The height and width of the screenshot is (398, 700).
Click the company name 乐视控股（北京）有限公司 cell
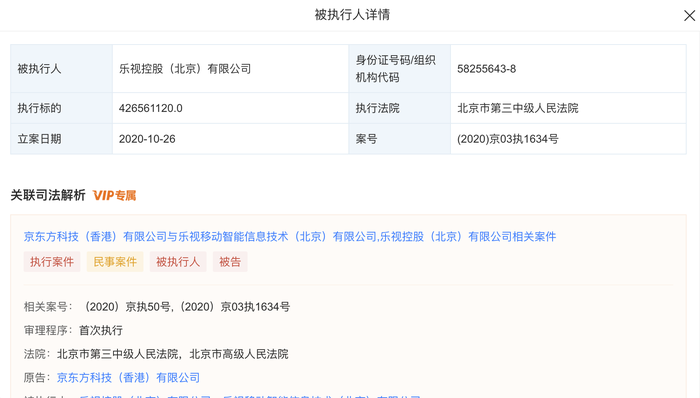tap(230, 69)
